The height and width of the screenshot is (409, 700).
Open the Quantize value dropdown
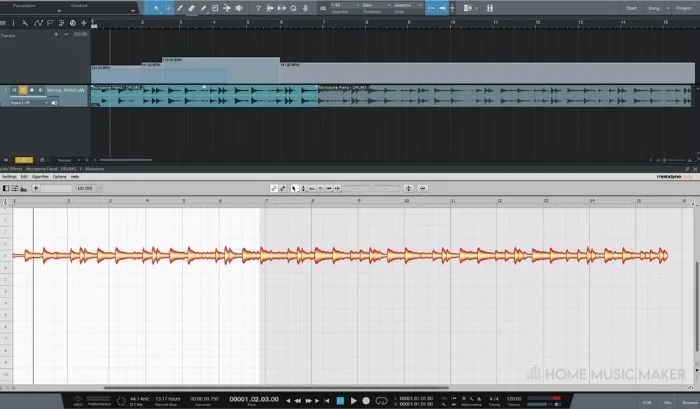coord(345,5)
